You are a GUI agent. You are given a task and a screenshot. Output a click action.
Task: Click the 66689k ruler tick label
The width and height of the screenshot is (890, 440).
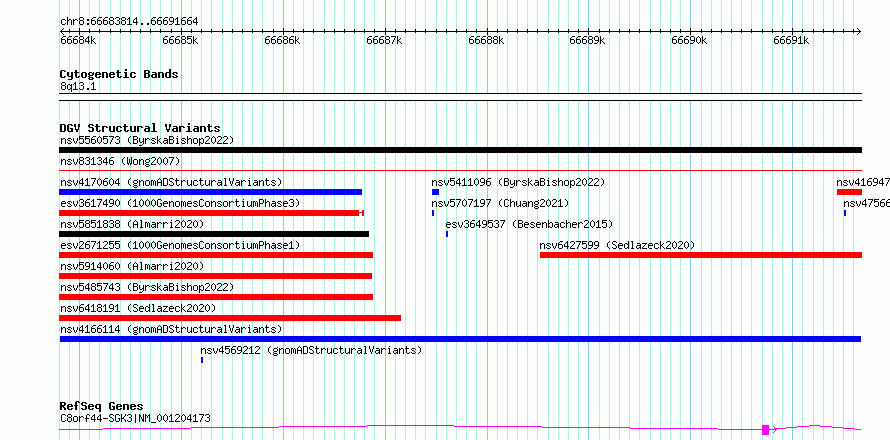(x=587, y=40)
